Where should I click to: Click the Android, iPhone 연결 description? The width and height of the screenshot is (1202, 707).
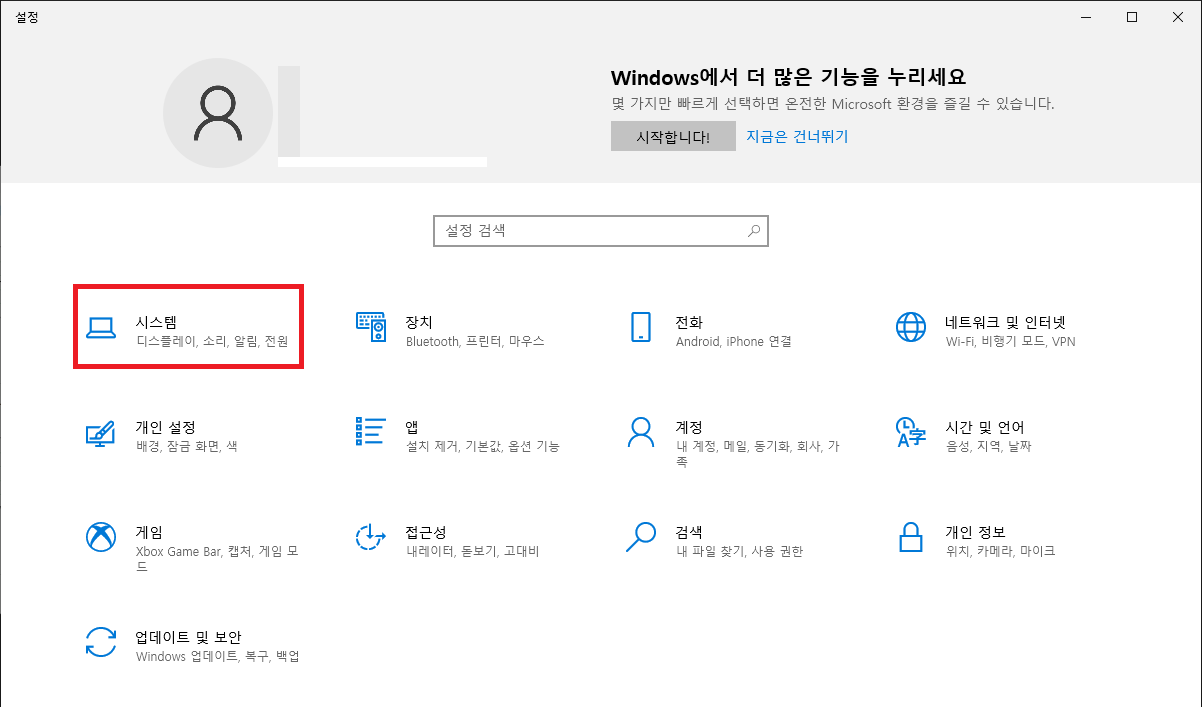click(734, 342)
